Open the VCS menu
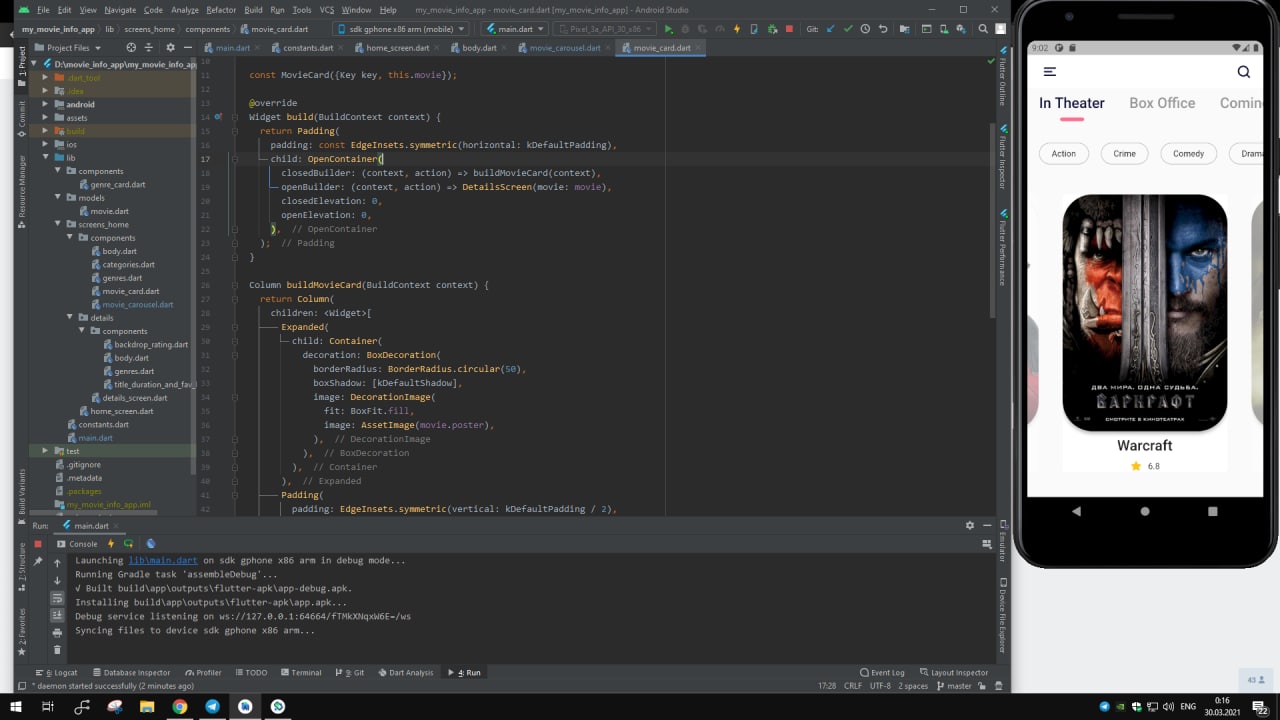Image resolution: width=1280 pixels, height=720 pixels. click(x=326, y=10)
